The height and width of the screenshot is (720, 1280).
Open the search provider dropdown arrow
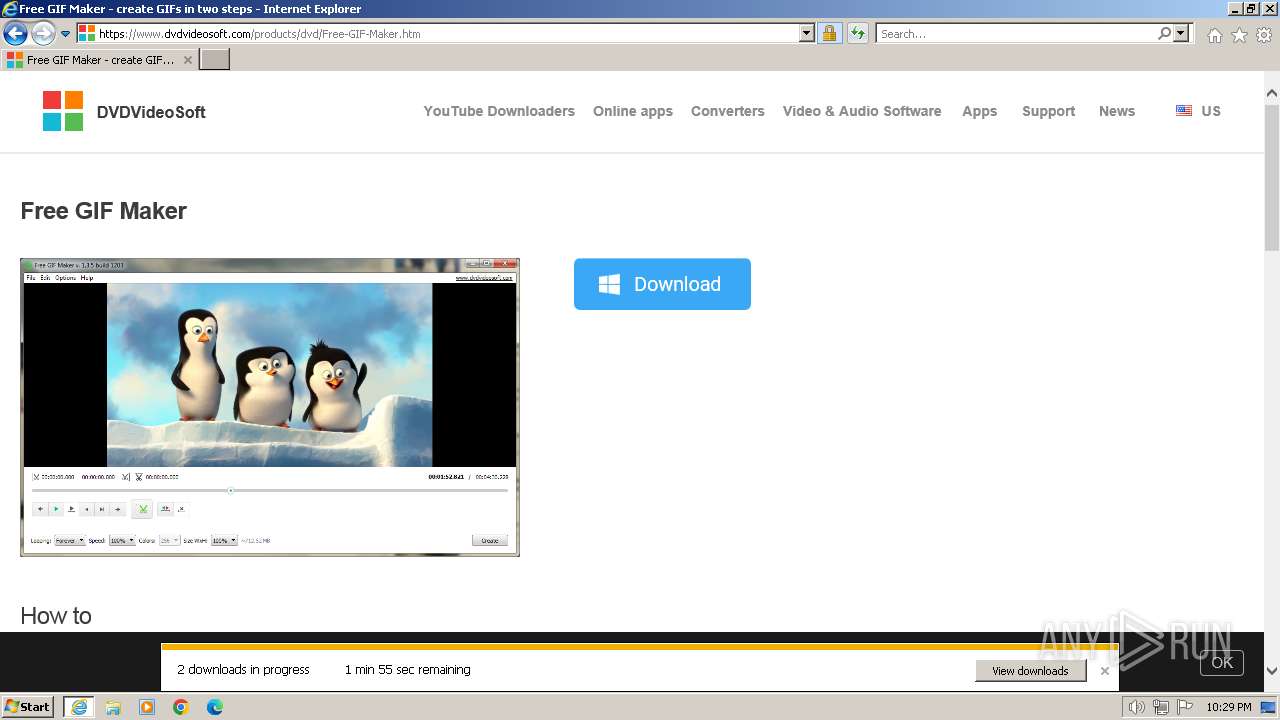(x=1181, y=33)
